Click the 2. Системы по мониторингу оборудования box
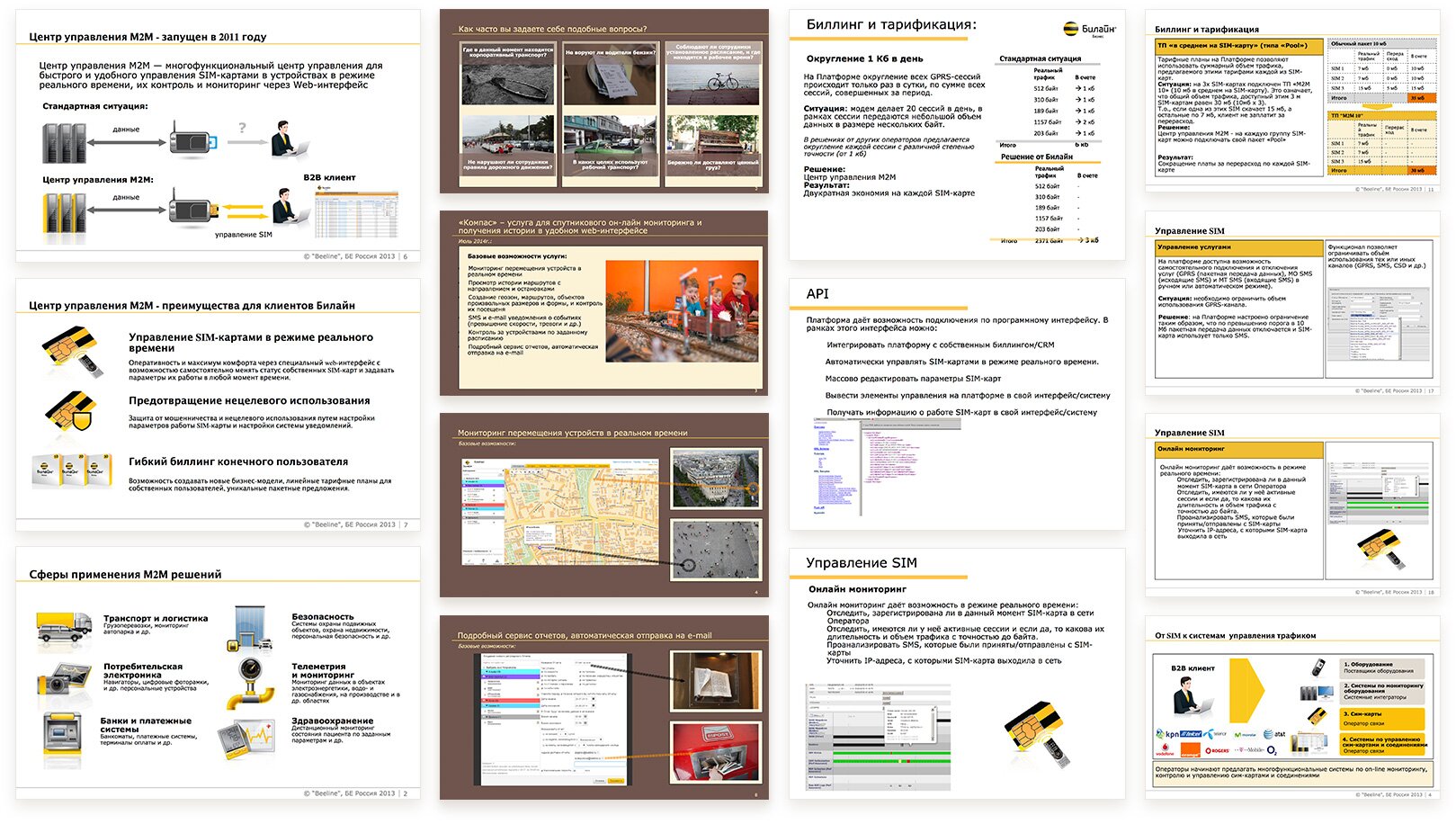Image resolution: width=1456 pixels, height=824 pixels. [x=1382, y=691]
